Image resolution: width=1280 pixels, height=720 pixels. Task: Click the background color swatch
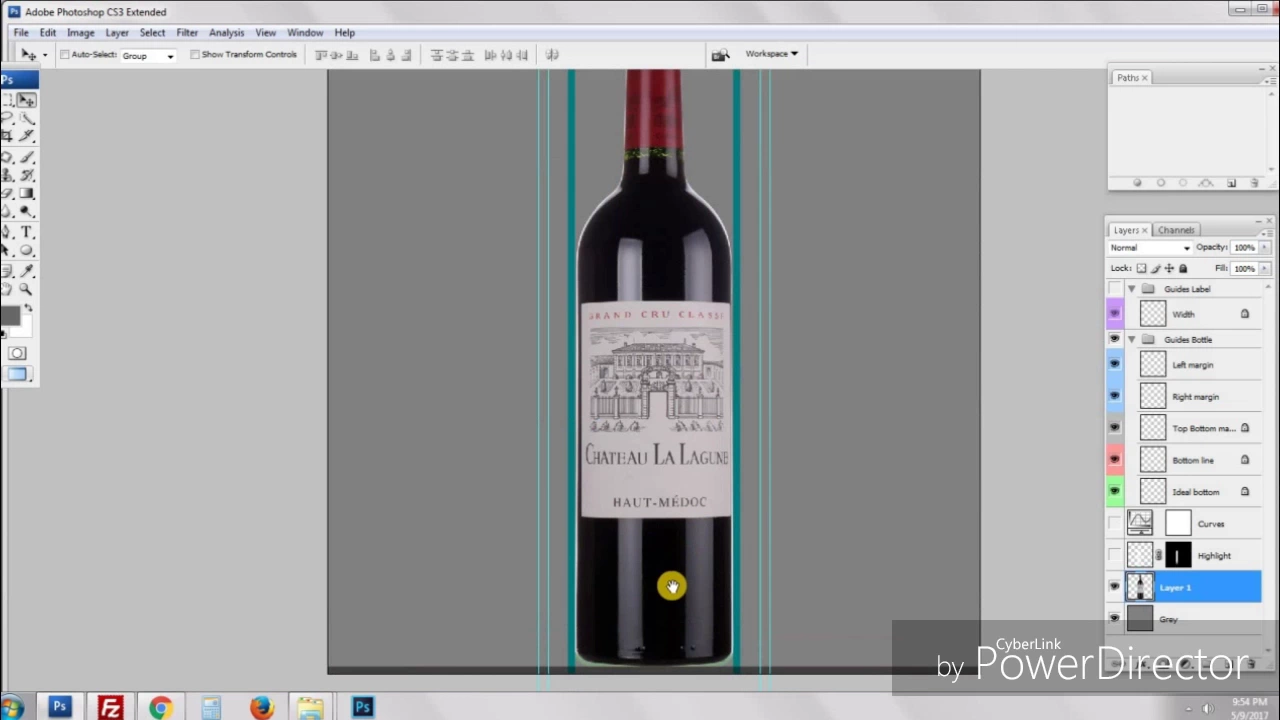pyautogui.click(x=24, y=331)
